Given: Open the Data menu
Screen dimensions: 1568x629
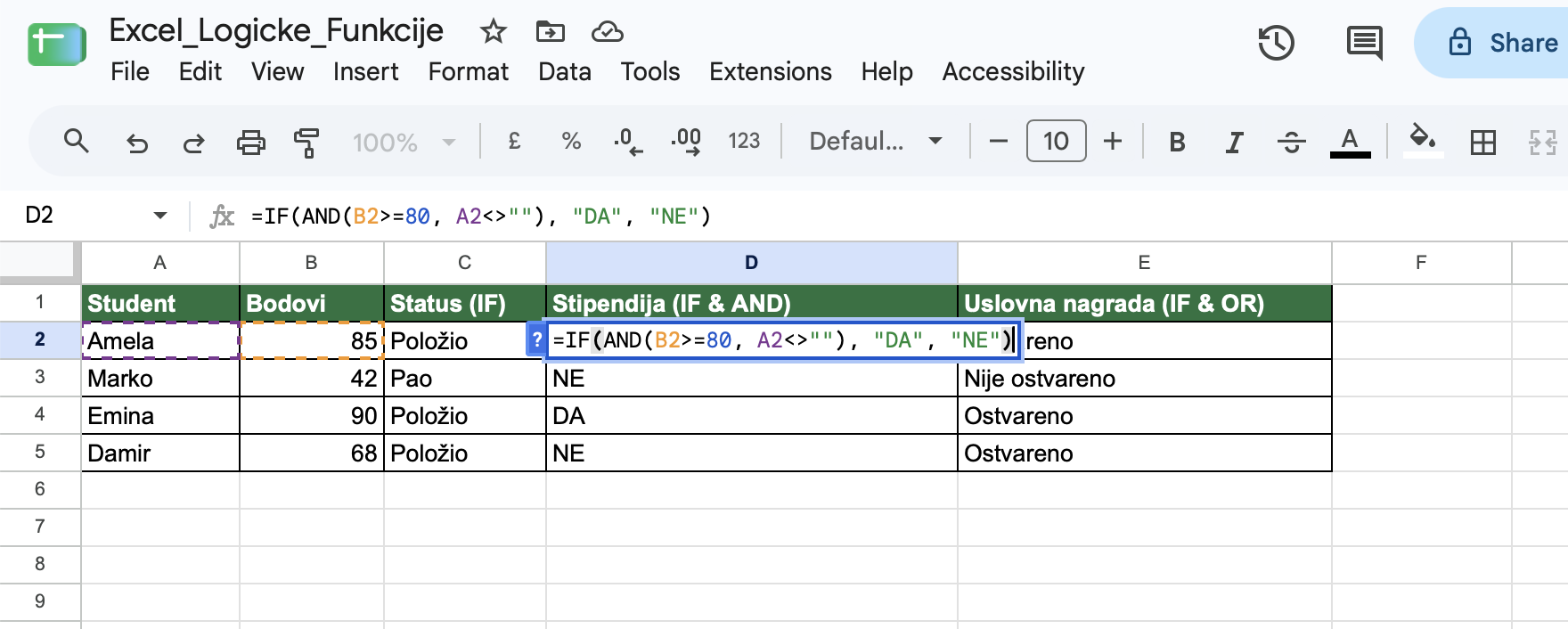Looking at the screenshot, I should [565, 71].
